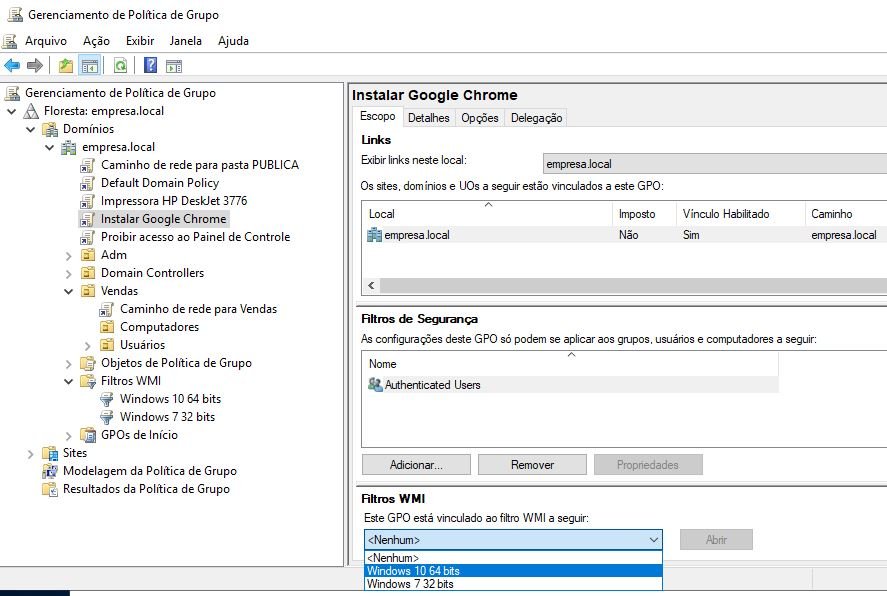
Task: Open help with the blue question icon
Action: pos(150,66)
